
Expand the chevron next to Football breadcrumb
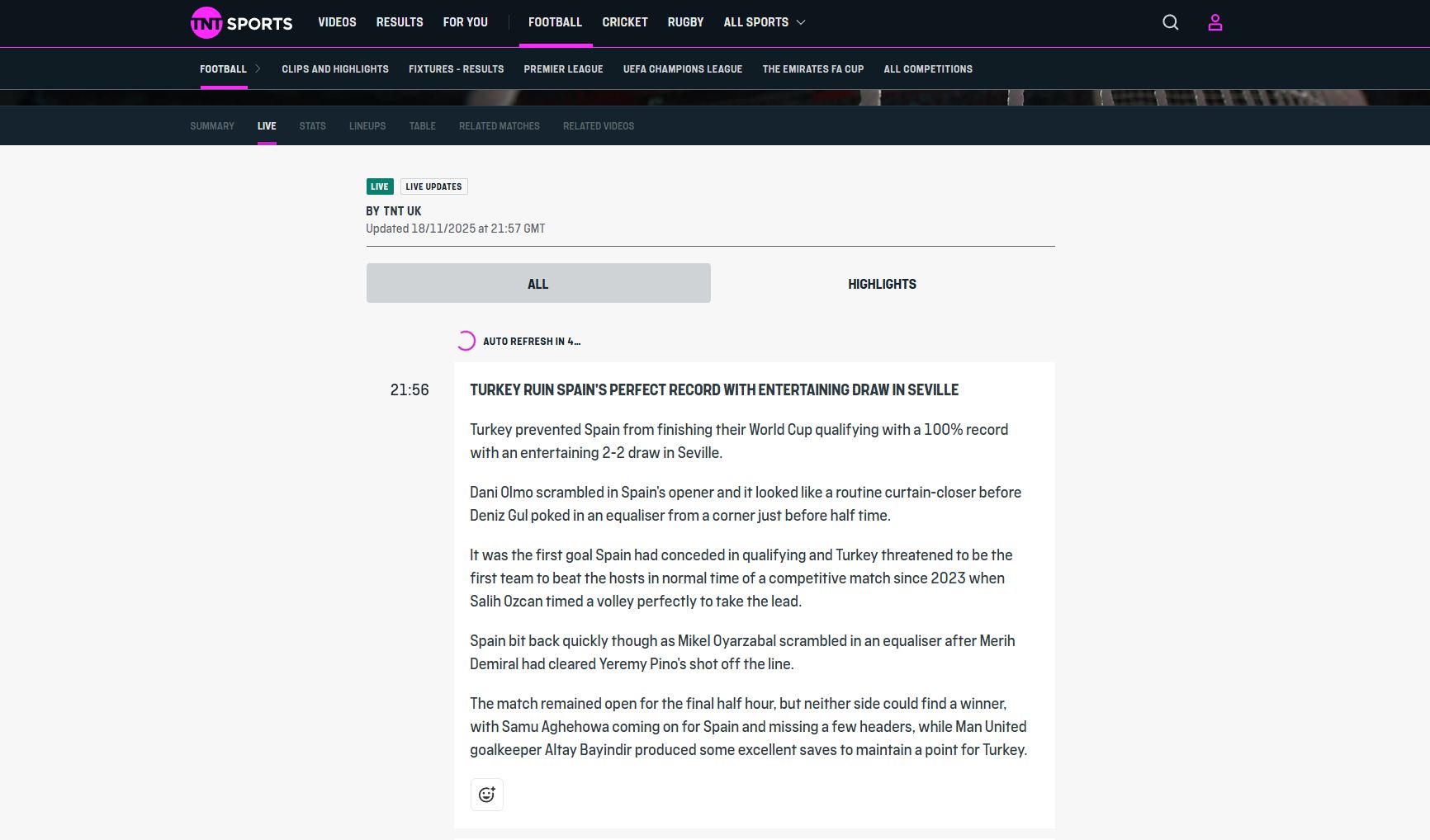258,68
